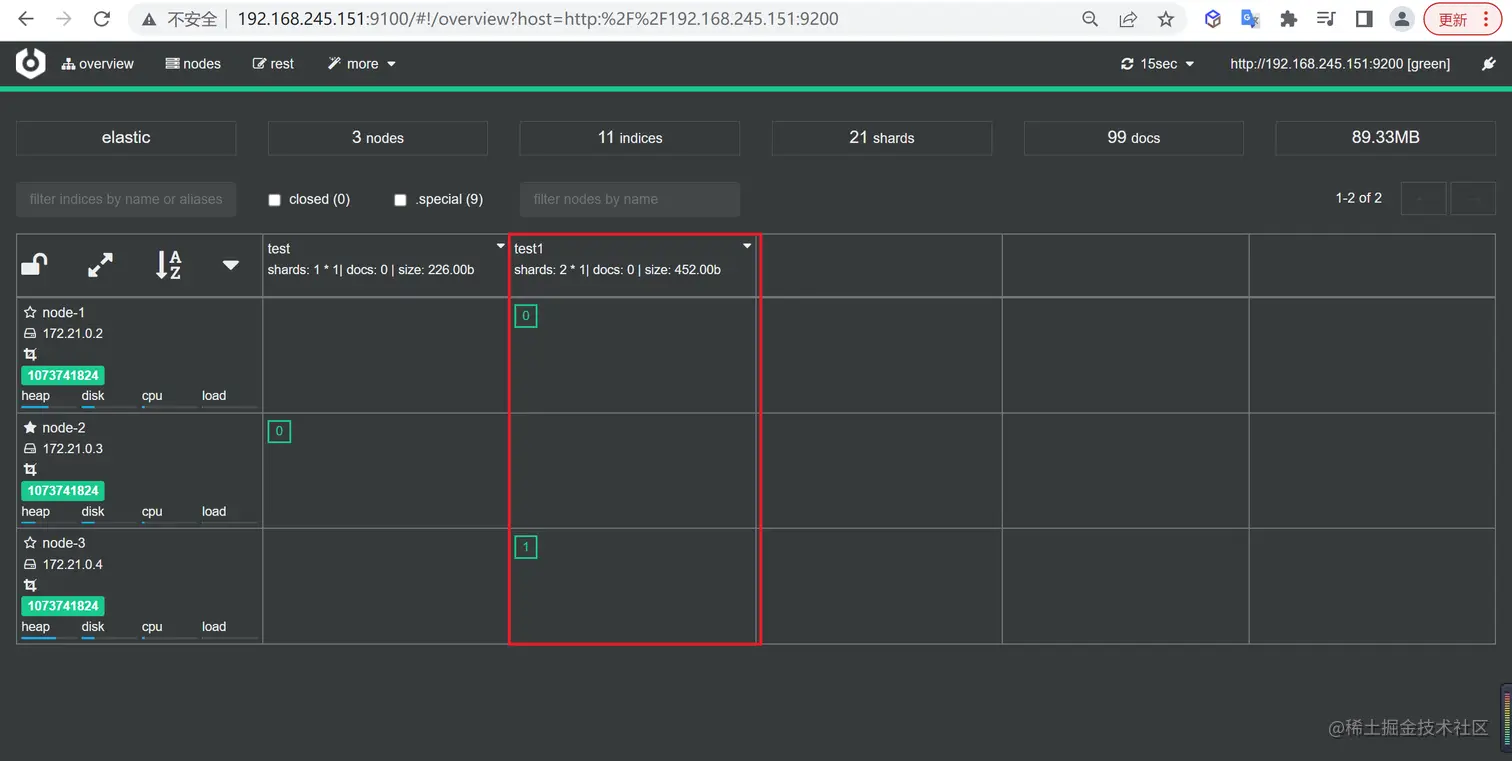This screenshot has height=761, width=1512.
Task: Click the address bar zoom magnifier icon
Action: coord(1090,19)
